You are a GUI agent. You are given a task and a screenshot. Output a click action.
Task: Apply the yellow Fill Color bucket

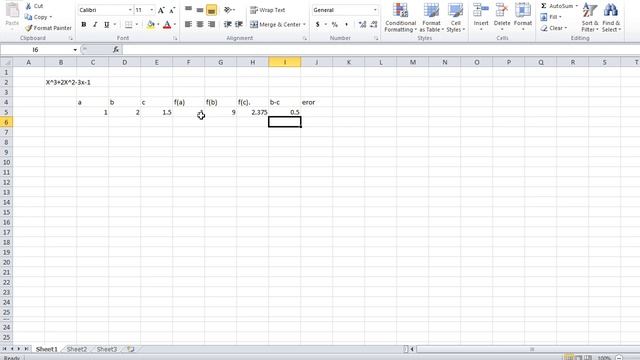(x=151, y=24)
